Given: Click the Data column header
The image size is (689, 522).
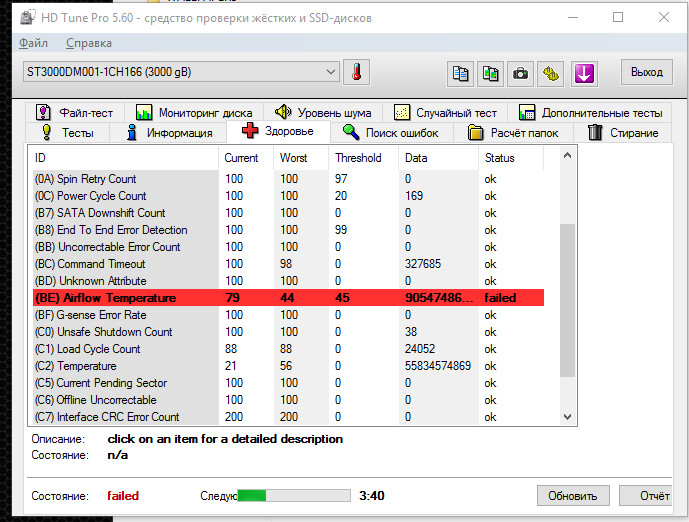Looking at the screenshot, I should point(438,158).
